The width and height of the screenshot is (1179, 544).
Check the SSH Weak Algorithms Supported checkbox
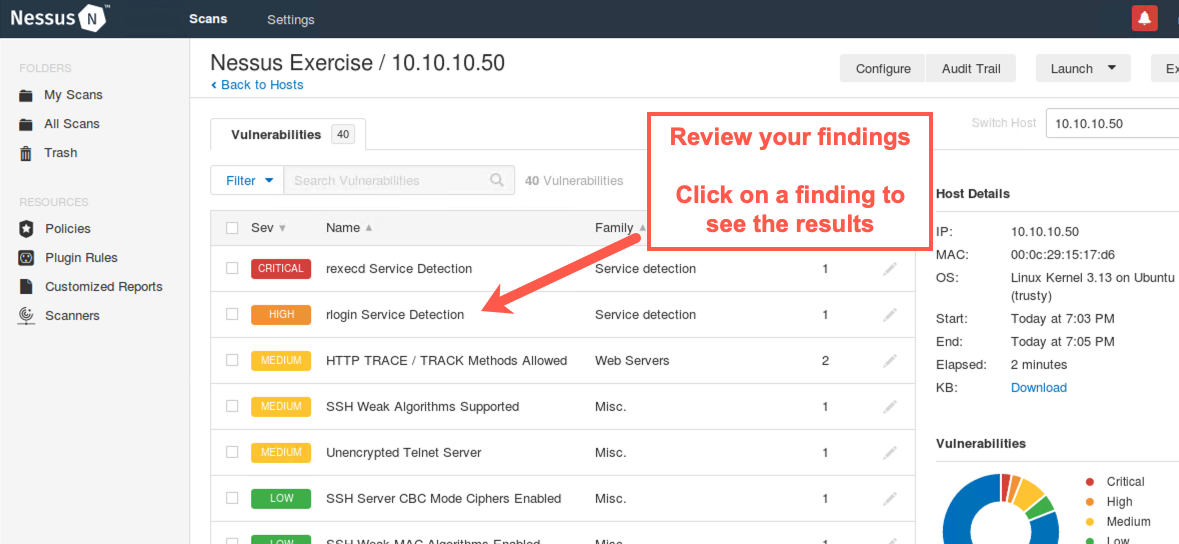pos(232,406)
